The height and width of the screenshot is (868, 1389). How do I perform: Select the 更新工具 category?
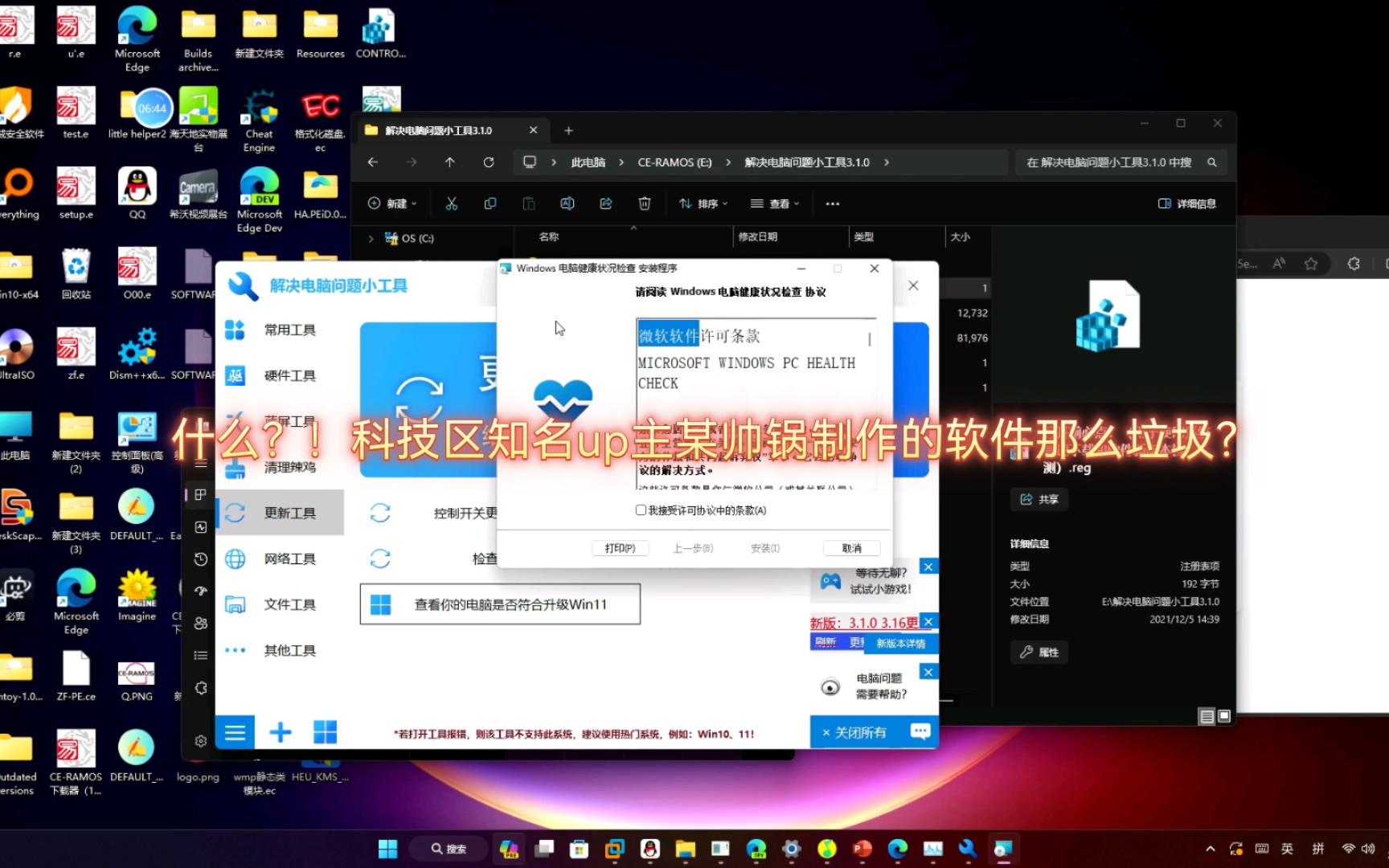(279, 513)
